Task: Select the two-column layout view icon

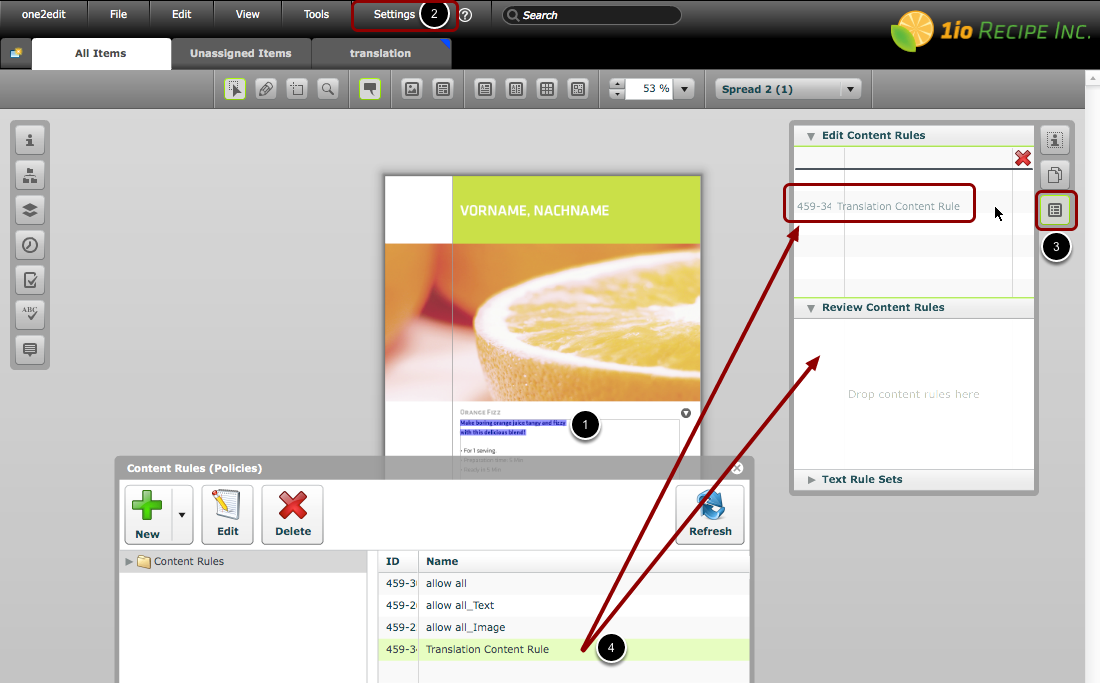Action: 516,89
